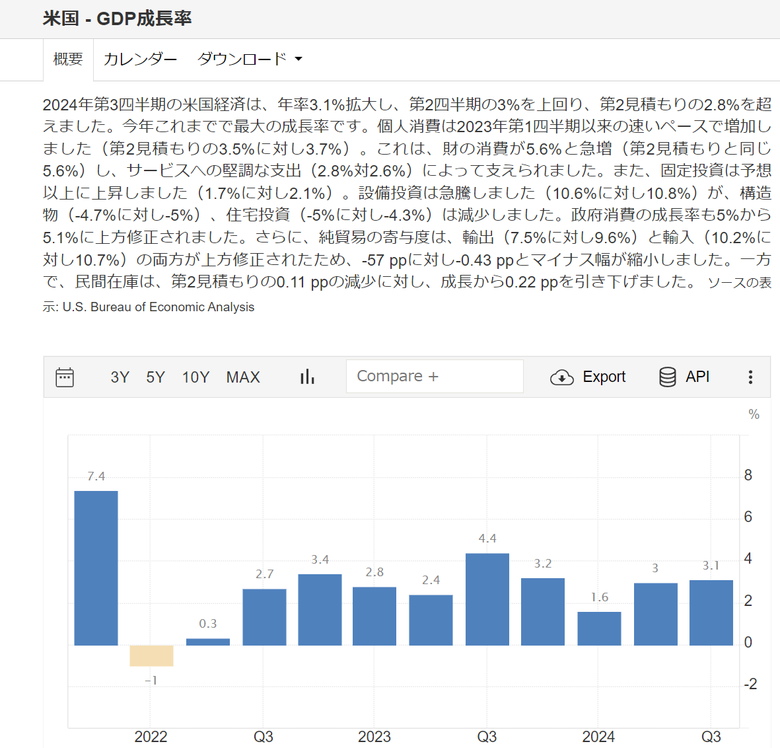The image size is (780, 748).
Task: Click the 3.1 bar in chart
Action: pos(711,613)
